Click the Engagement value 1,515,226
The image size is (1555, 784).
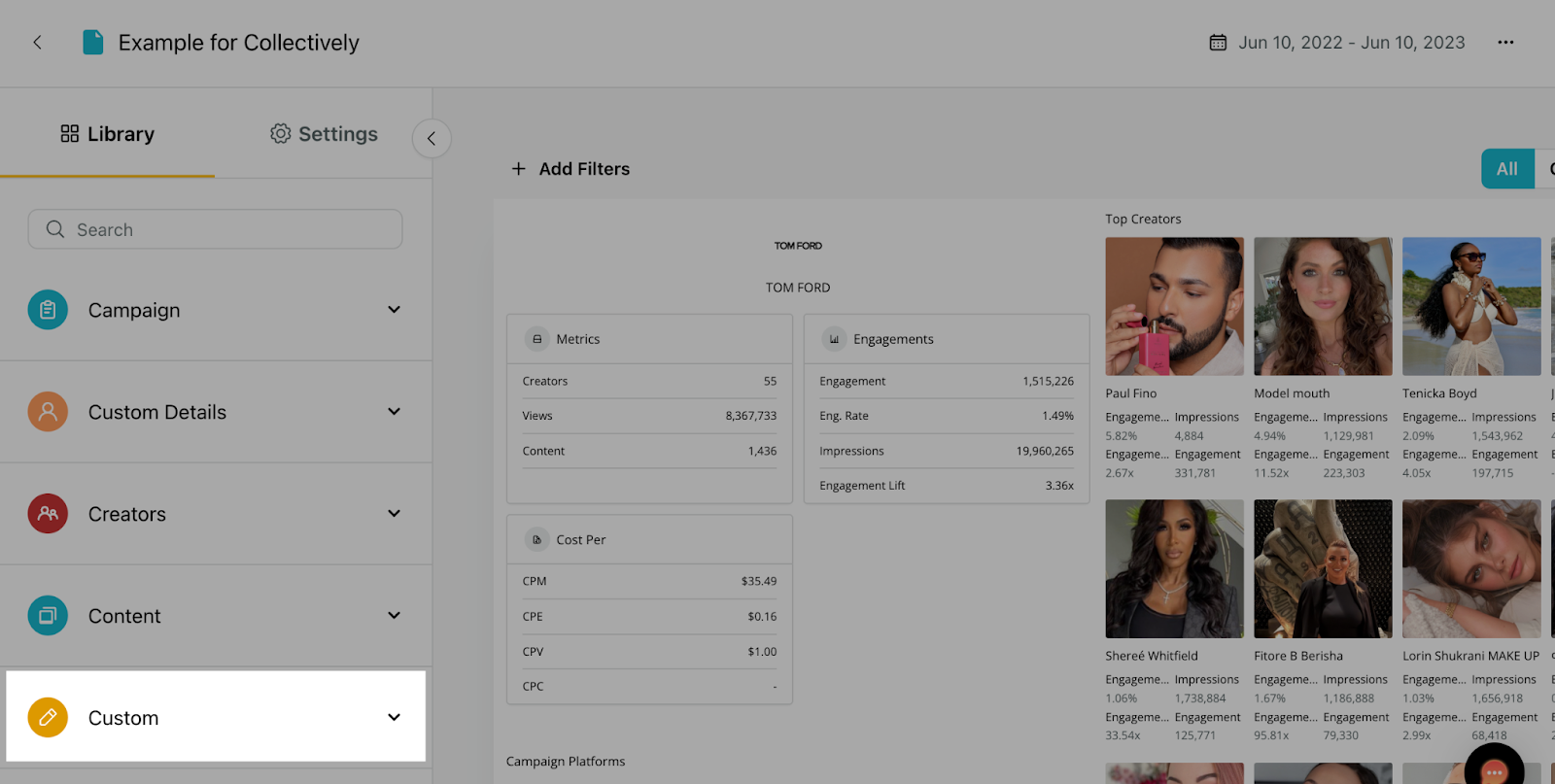(1048, 382)
